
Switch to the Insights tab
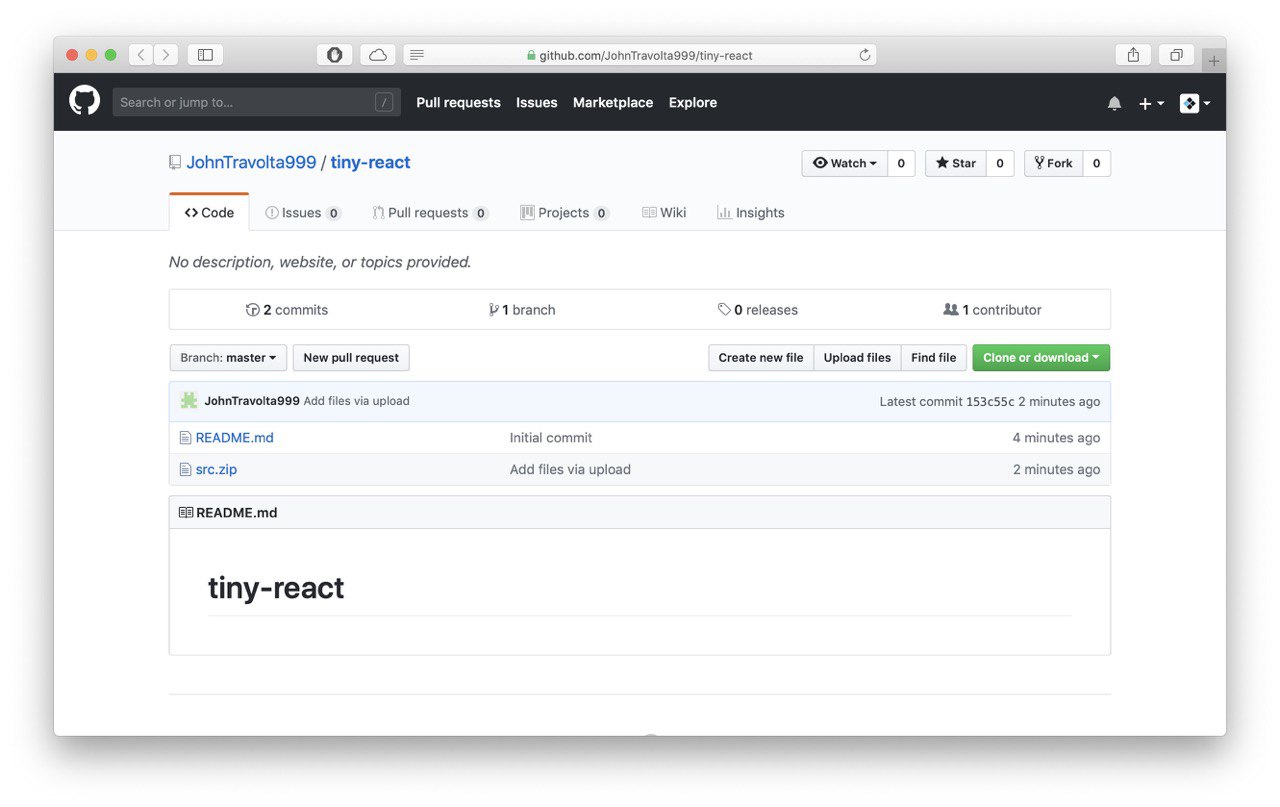click(x=750, y=212)
